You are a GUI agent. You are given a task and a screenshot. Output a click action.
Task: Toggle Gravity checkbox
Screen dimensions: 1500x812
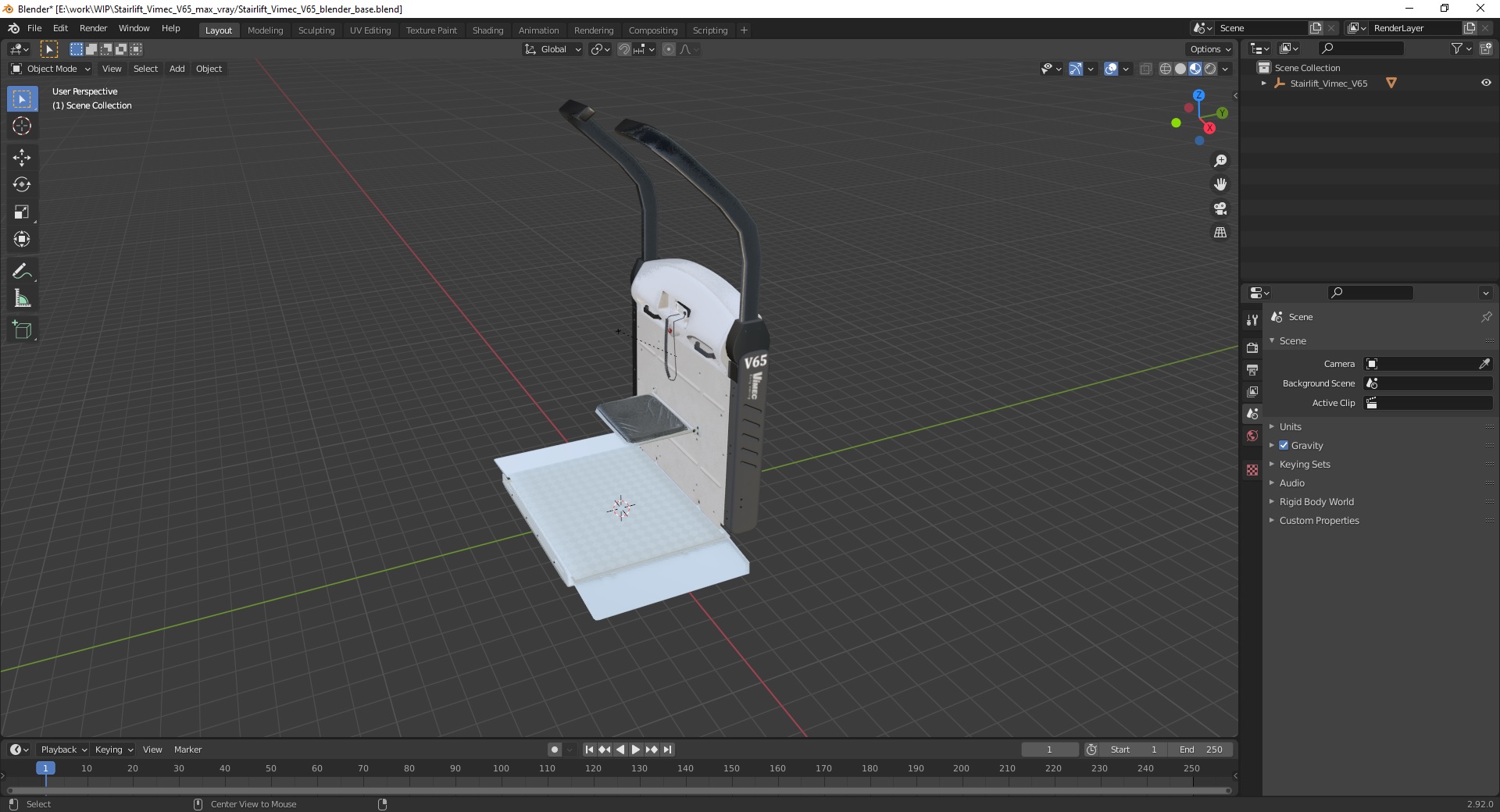coord(1284,445)
